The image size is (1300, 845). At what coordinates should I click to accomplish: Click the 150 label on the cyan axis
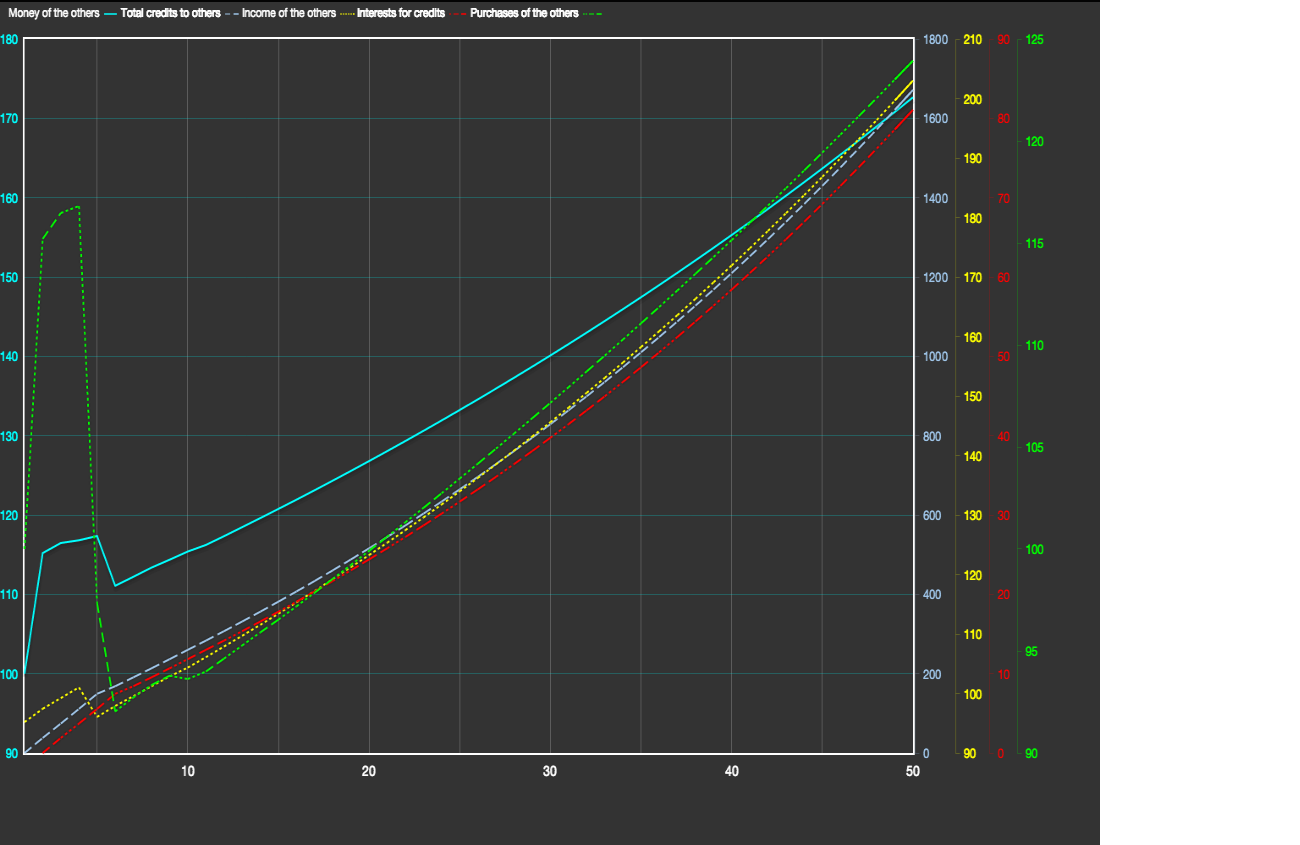(x=9, y=277)
